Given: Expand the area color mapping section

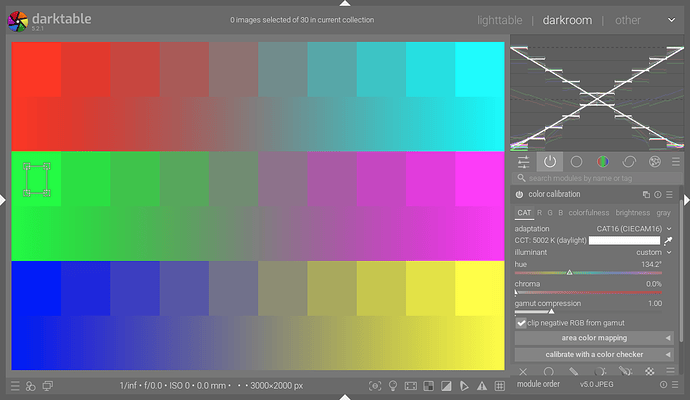Looking at the screenshot, I should (595, 338).
